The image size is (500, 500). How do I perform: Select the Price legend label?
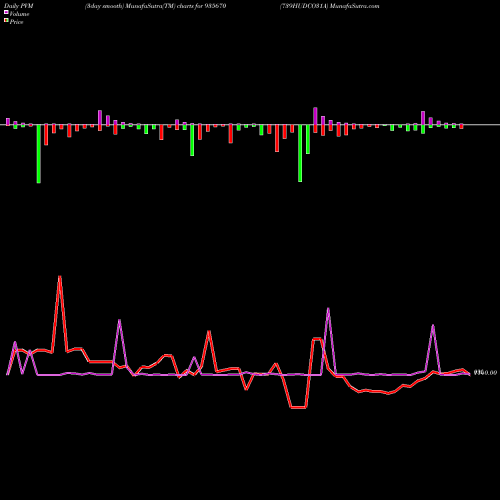click(x=16, y=22)
